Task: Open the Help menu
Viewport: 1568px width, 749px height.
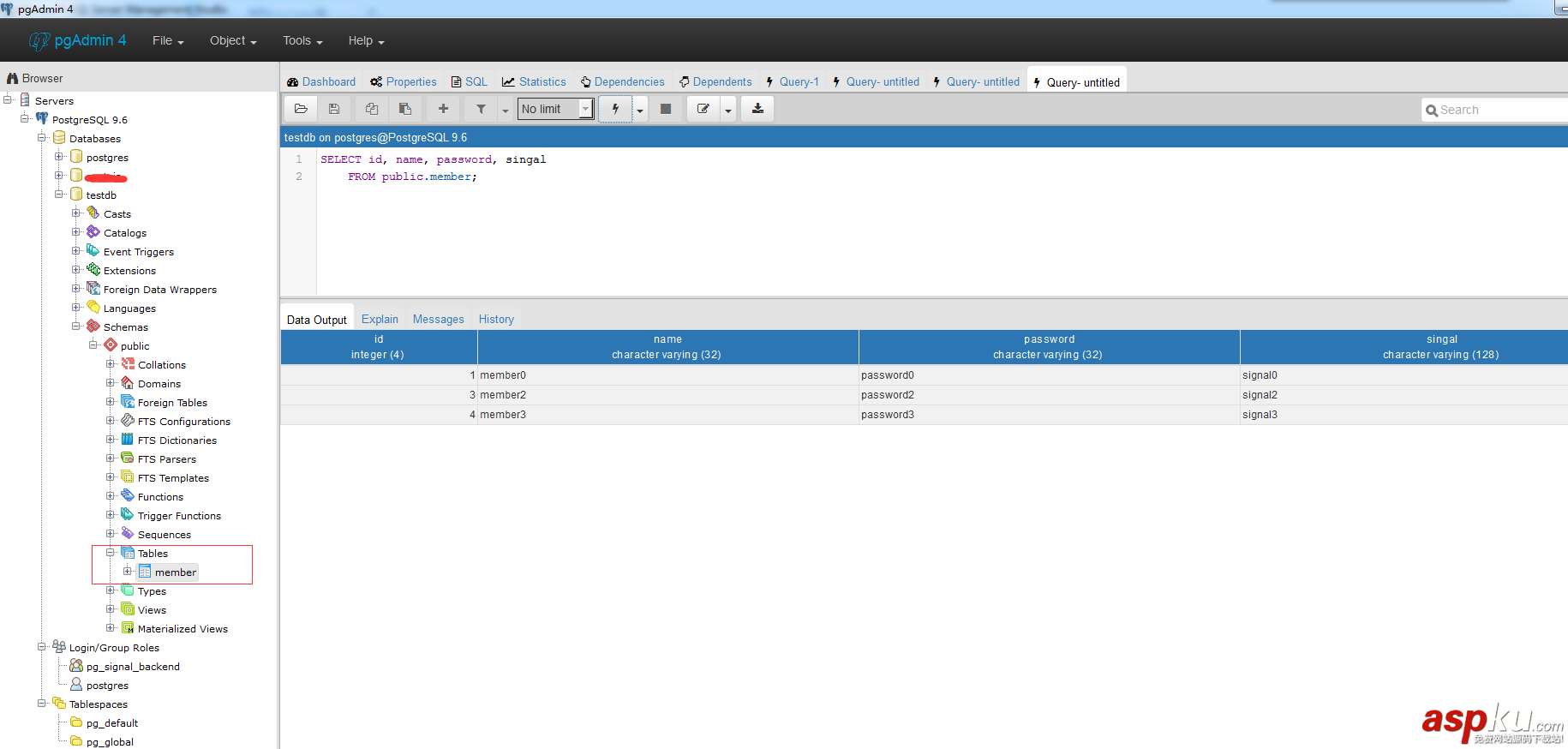Action: point(366,40)
